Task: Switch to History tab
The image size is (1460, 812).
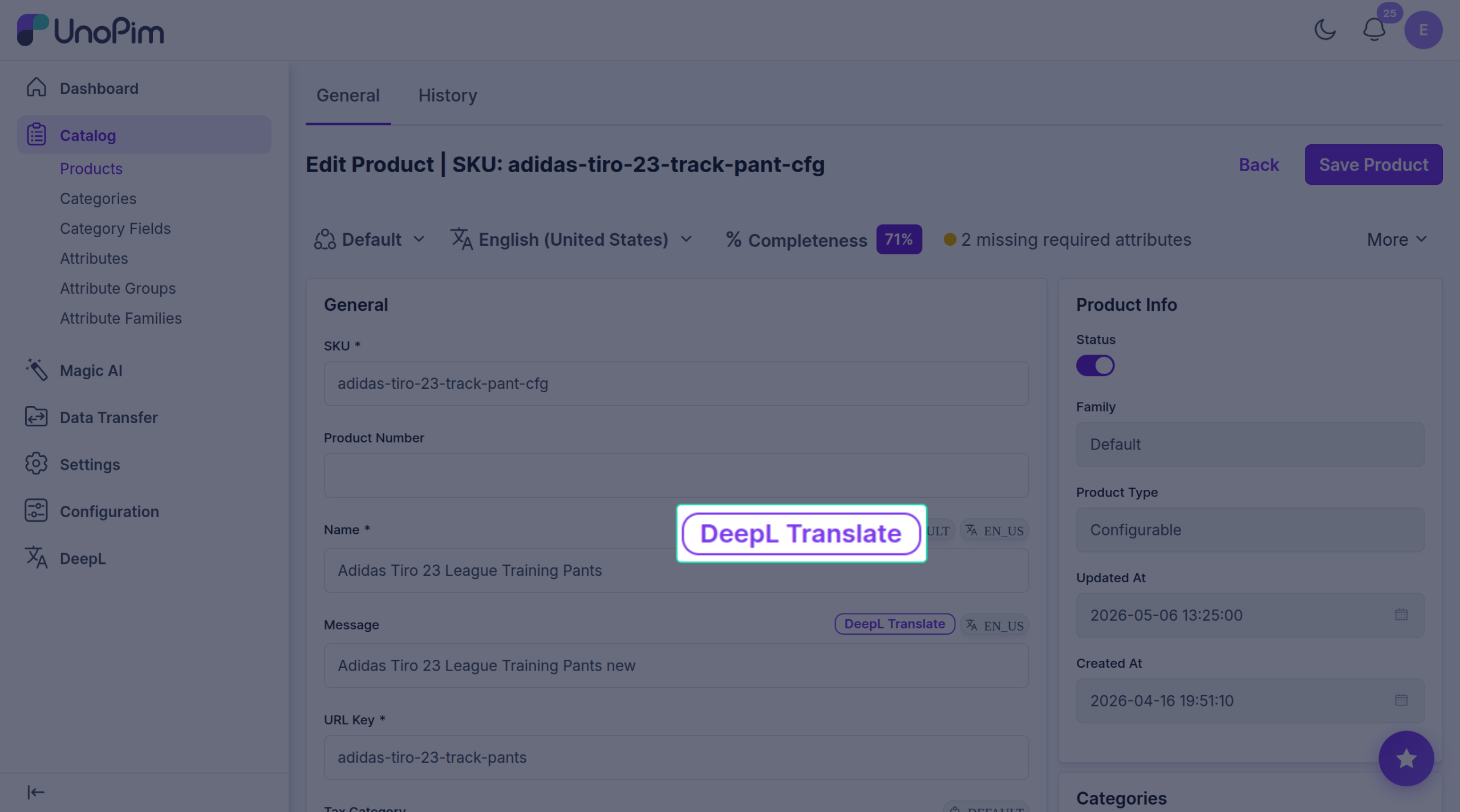Action: [448, 95]
